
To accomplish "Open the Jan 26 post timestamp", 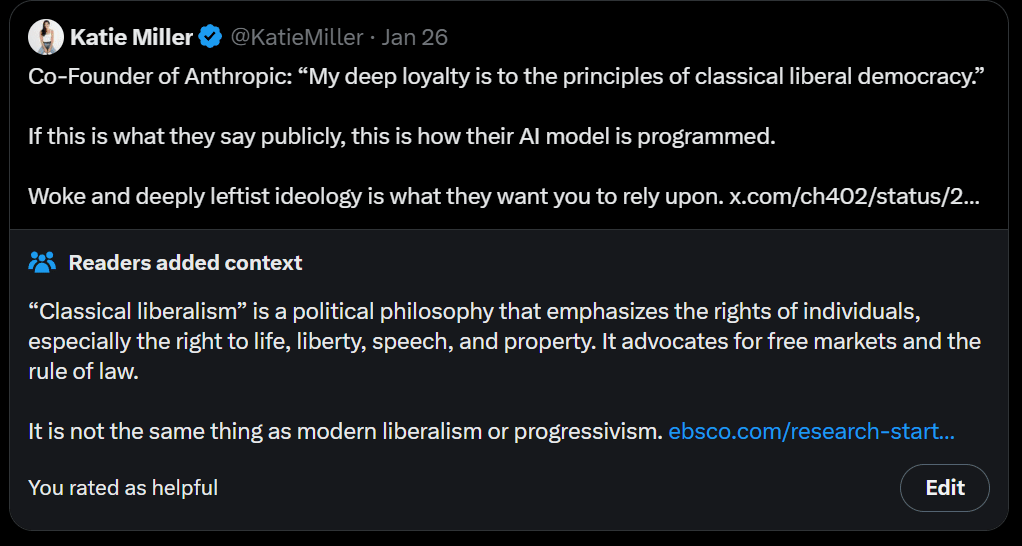I will click(x=415, y=37).
